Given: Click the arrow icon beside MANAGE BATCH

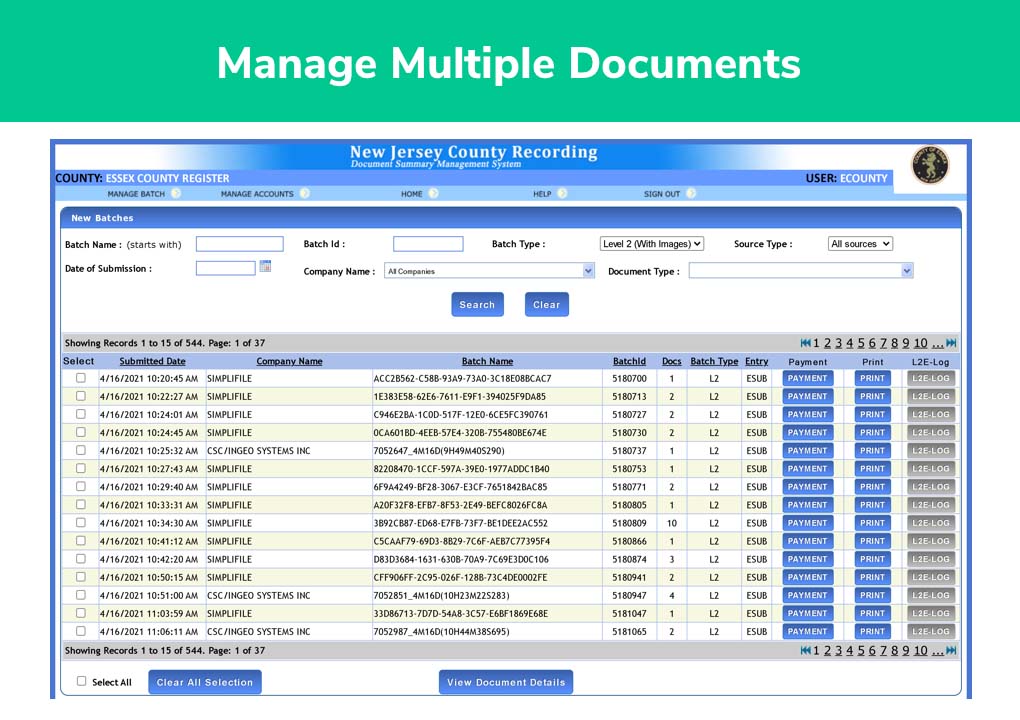Looking at the screenshot, I should [x=176, y=194].
